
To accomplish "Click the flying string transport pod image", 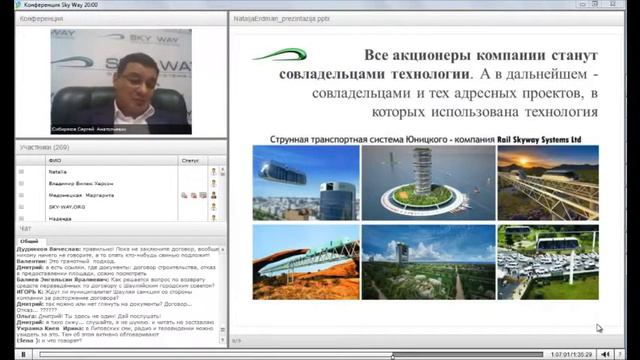I will [x=306, y=183].
